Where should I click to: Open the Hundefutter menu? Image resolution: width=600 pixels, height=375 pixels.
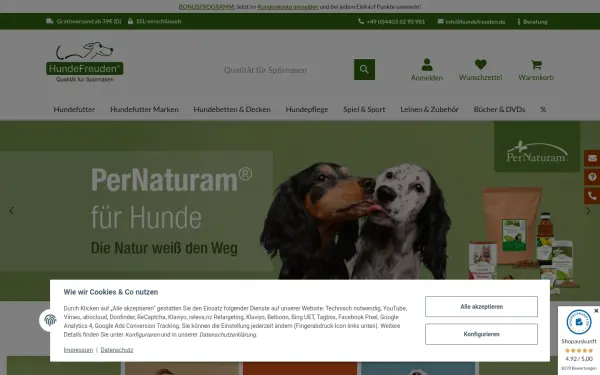74,109
